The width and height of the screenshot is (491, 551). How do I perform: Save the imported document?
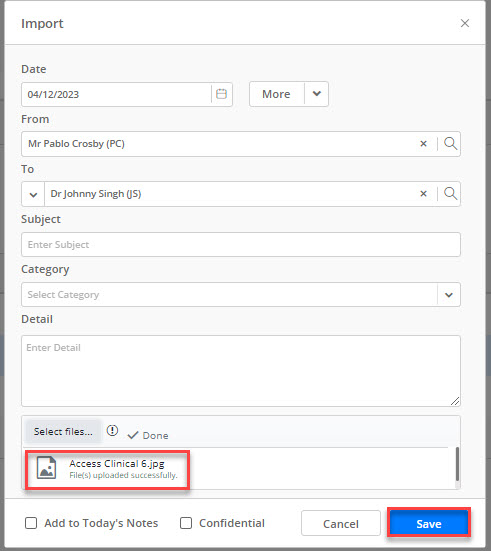coord(429,523)
